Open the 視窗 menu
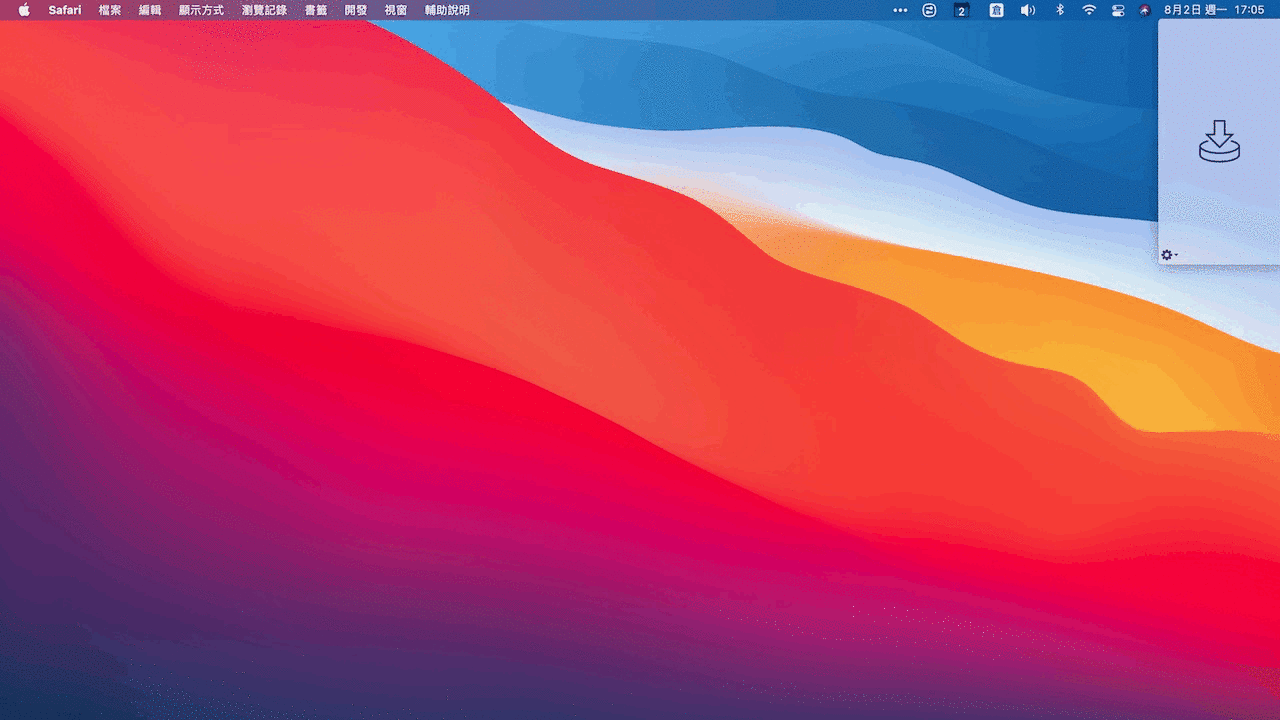 tap(396, 10)
